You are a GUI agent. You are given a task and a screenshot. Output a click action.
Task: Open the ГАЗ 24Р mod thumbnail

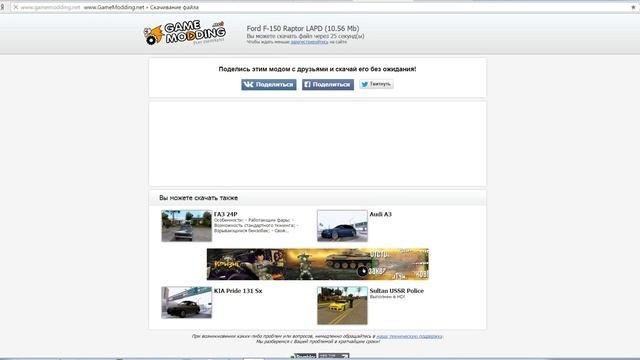click(187, 226)
